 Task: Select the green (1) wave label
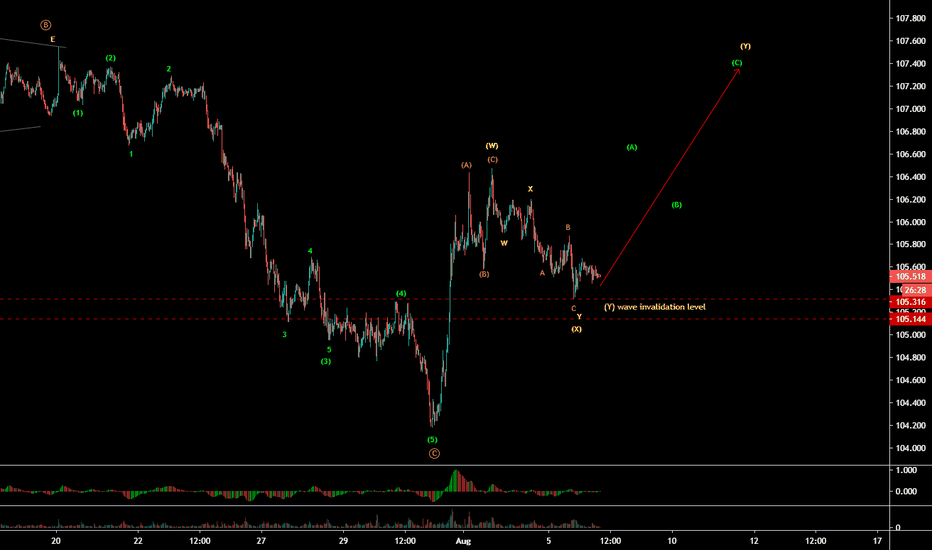click(78, 113)
